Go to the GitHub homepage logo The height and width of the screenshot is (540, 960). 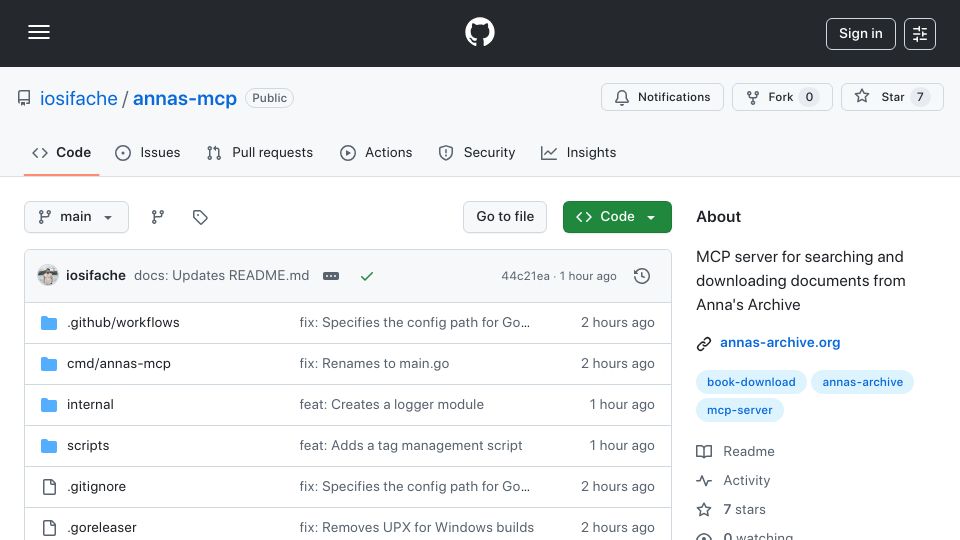(479, 32)
